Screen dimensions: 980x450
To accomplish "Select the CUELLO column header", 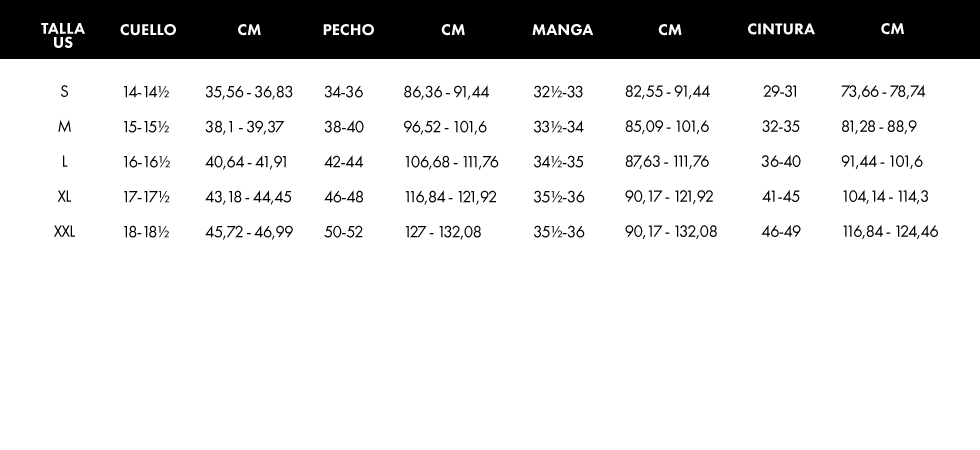I will coord(148,30).
